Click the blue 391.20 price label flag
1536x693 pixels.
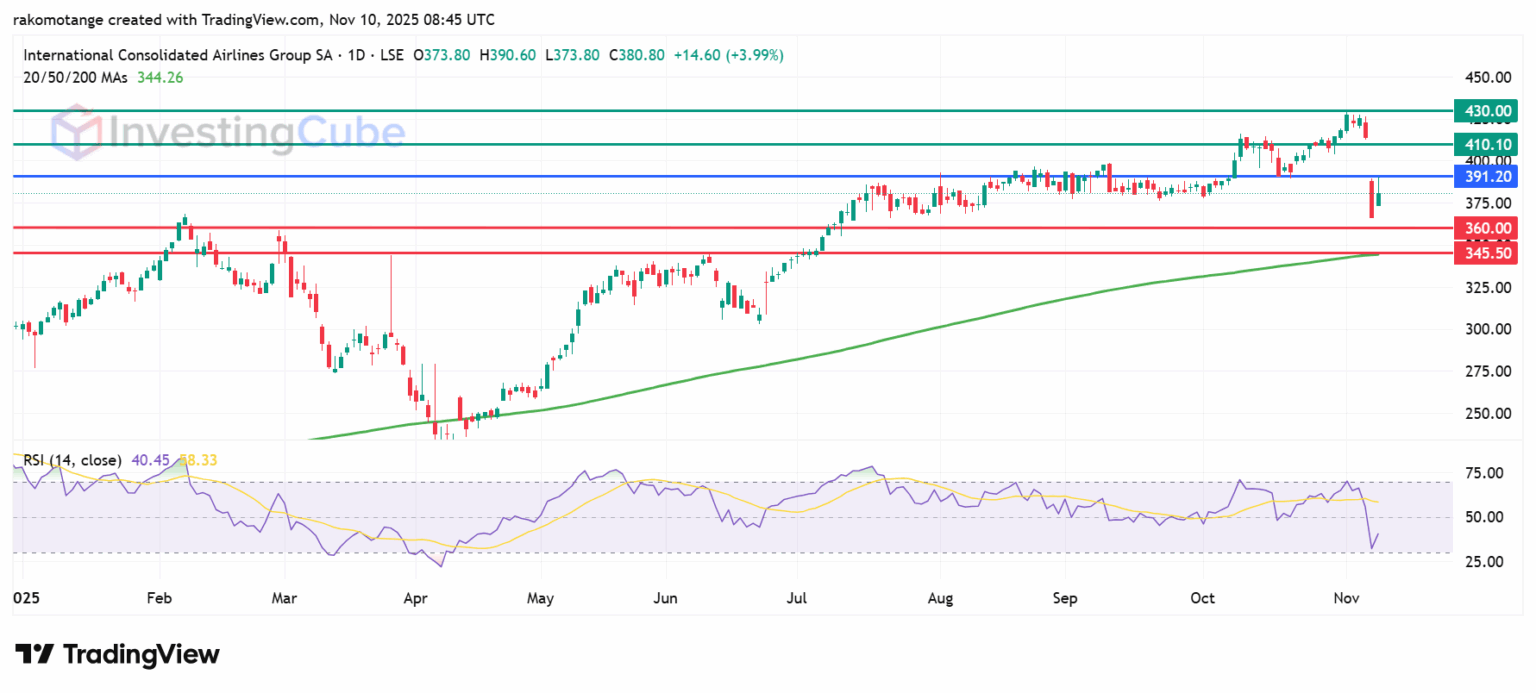(1487, 177)
